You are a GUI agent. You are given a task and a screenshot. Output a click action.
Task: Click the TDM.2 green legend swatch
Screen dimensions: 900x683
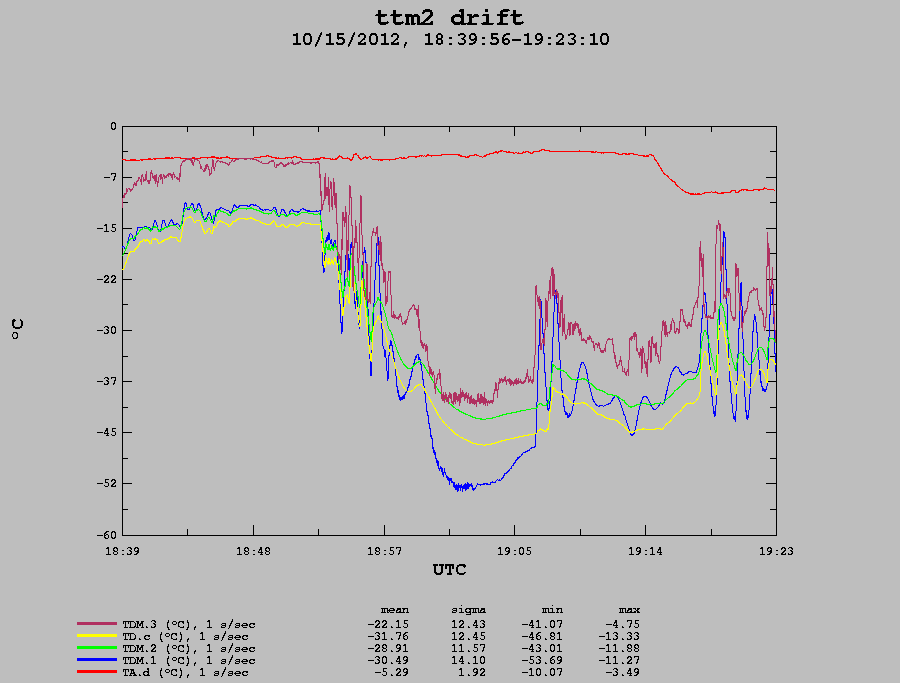point(97,648)
